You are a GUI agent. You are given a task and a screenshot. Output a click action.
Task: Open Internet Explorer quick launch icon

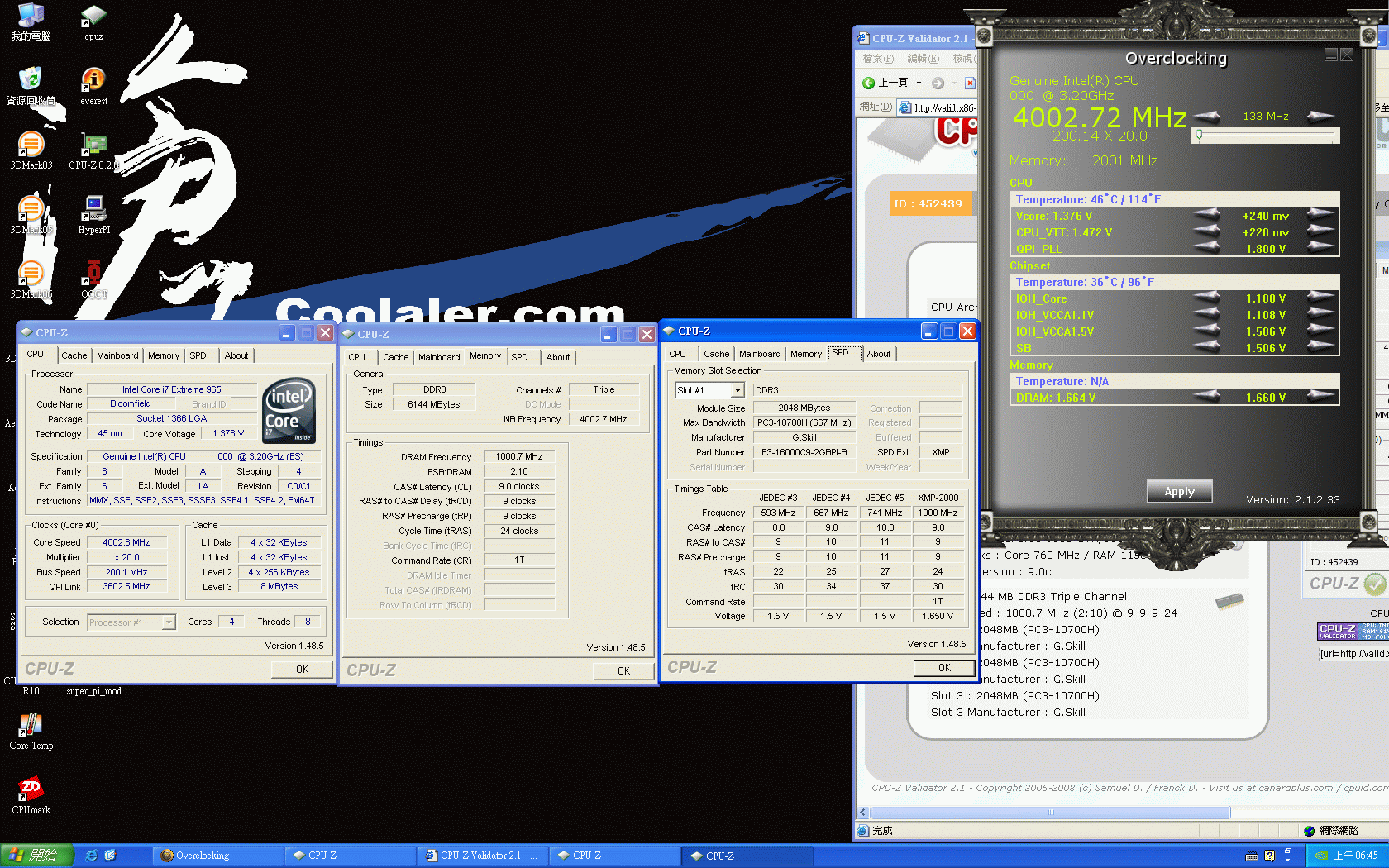coord(92,856)
